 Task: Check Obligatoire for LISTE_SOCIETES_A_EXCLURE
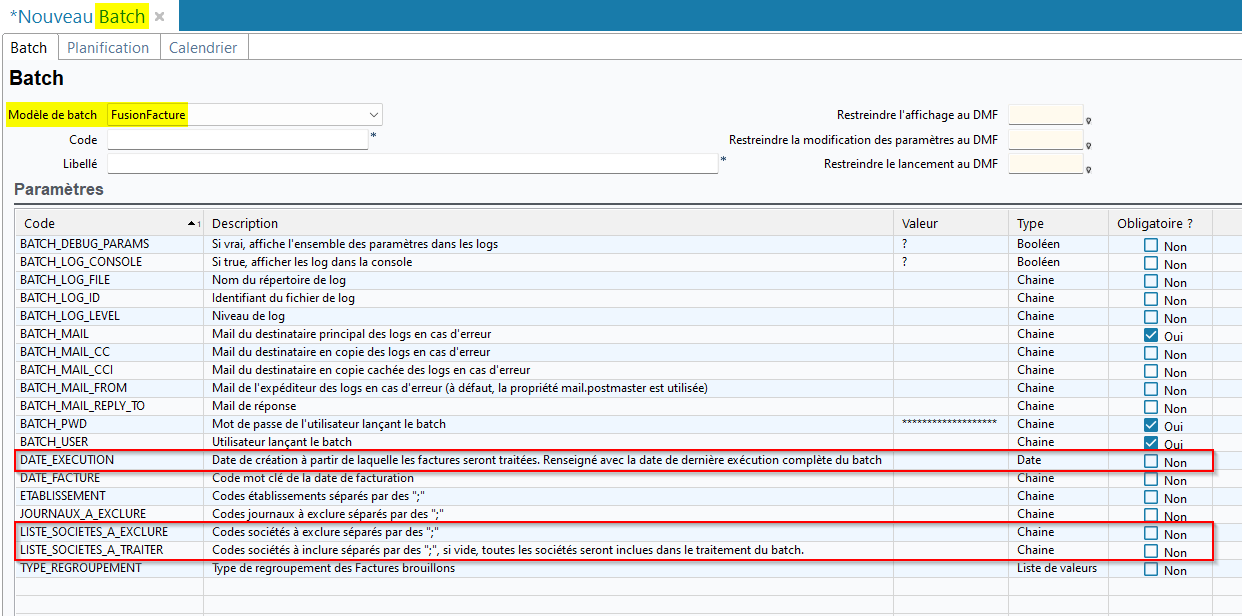coord(1151,533)
